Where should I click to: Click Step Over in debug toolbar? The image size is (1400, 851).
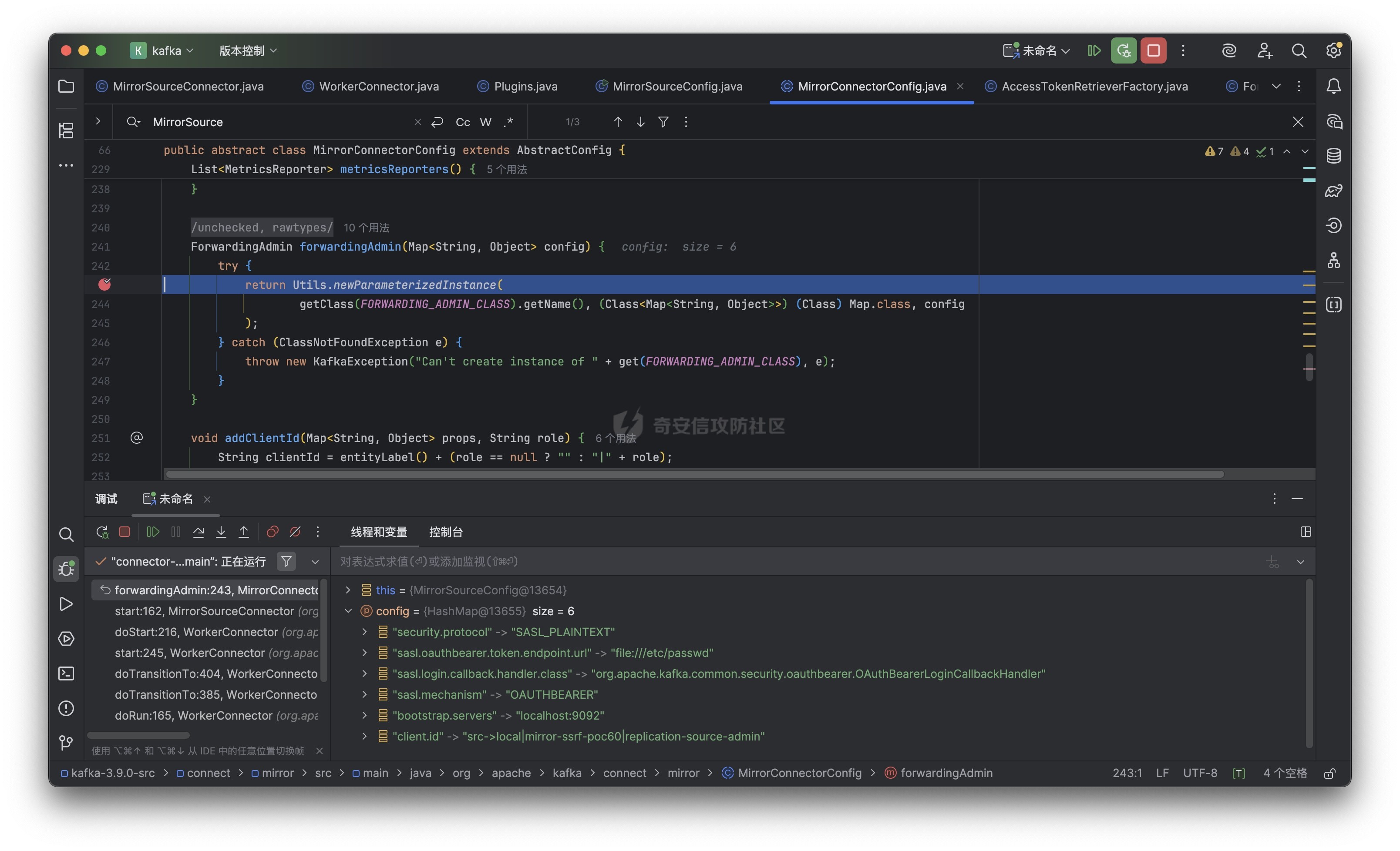199,532
